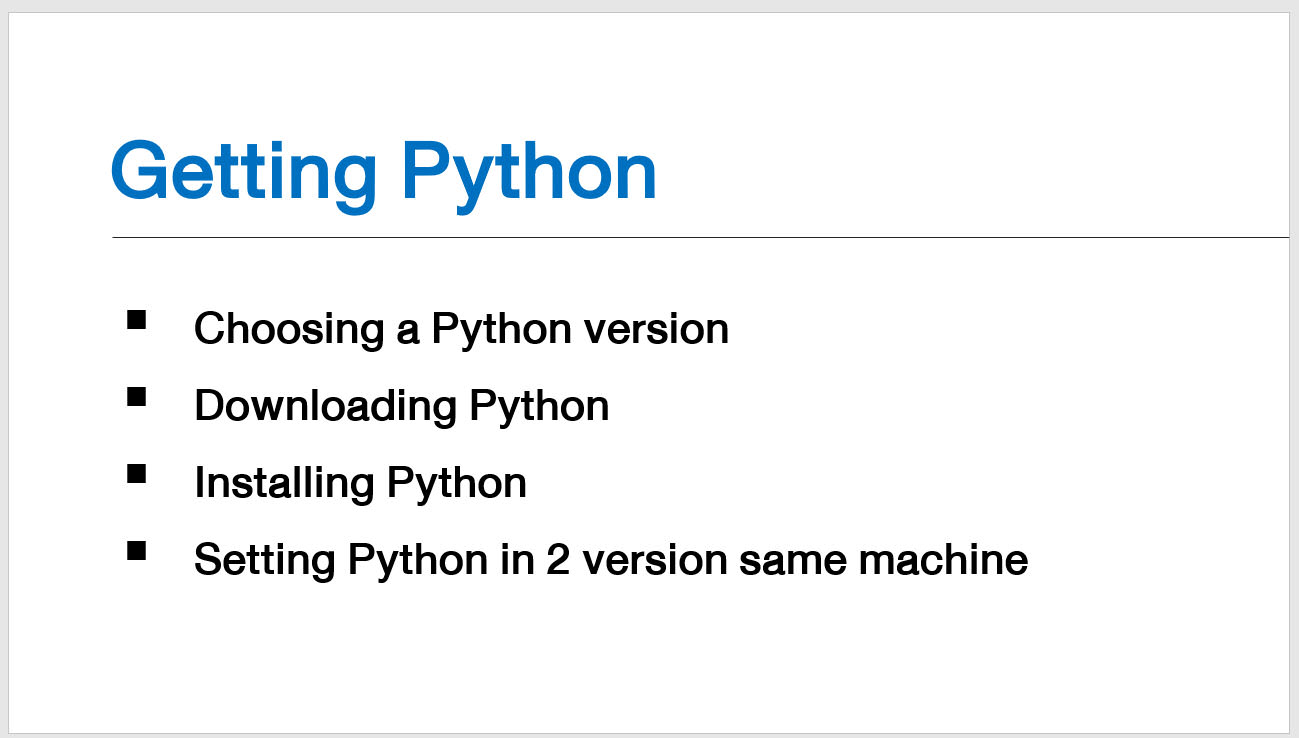Select the horizontal divider line under the title
This screenshot has height=738, width=1299.
701,237
